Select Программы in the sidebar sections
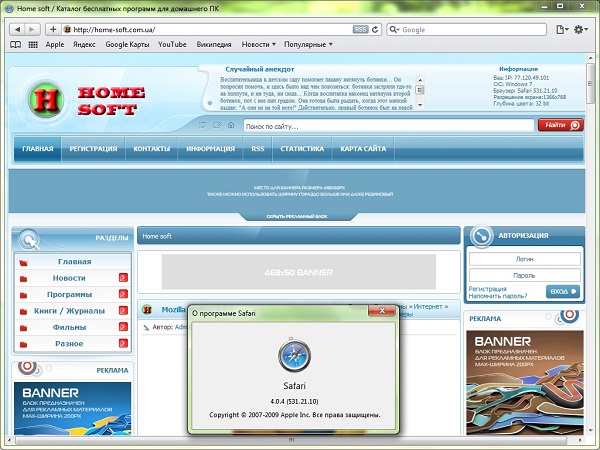The height and width of the screenshot is (450, 600). point(70,294)
